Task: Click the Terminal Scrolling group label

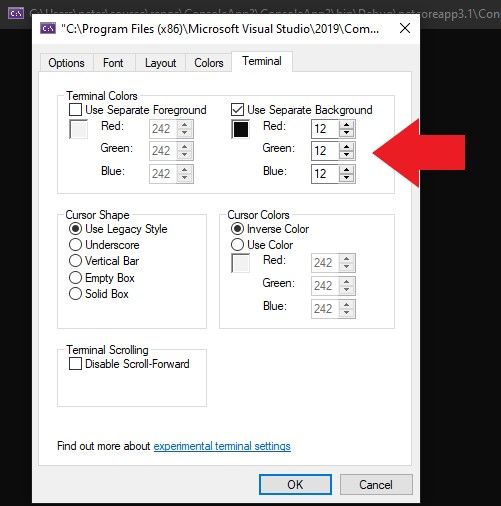Action: click(x=107, y=350)
